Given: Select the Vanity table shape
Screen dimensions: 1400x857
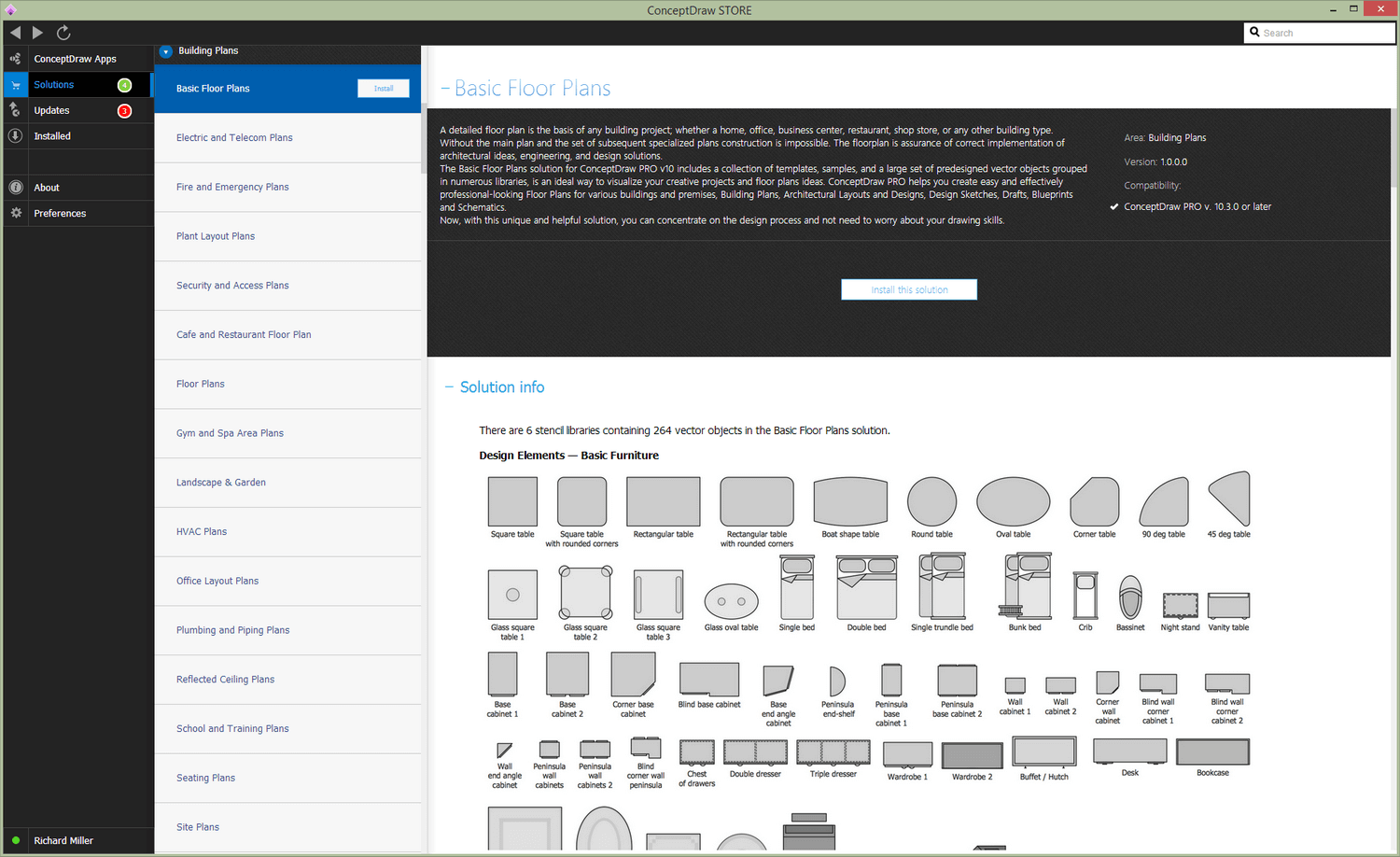Looking at the screenshot, I should point(1228,605).
